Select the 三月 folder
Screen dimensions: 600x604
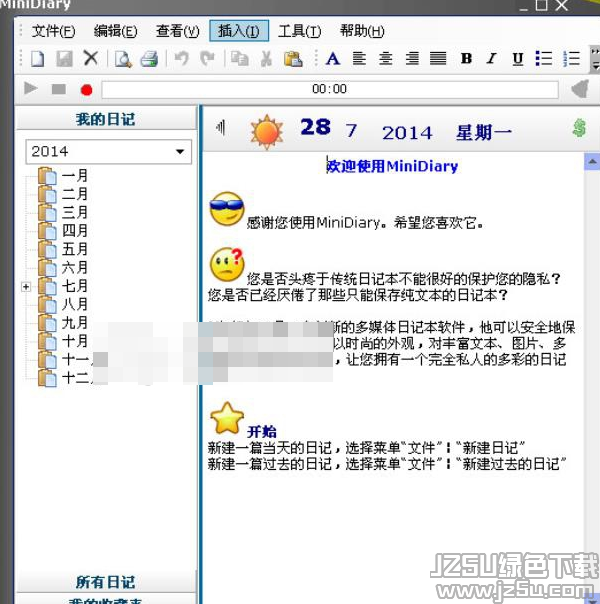[x=64, y=212]
